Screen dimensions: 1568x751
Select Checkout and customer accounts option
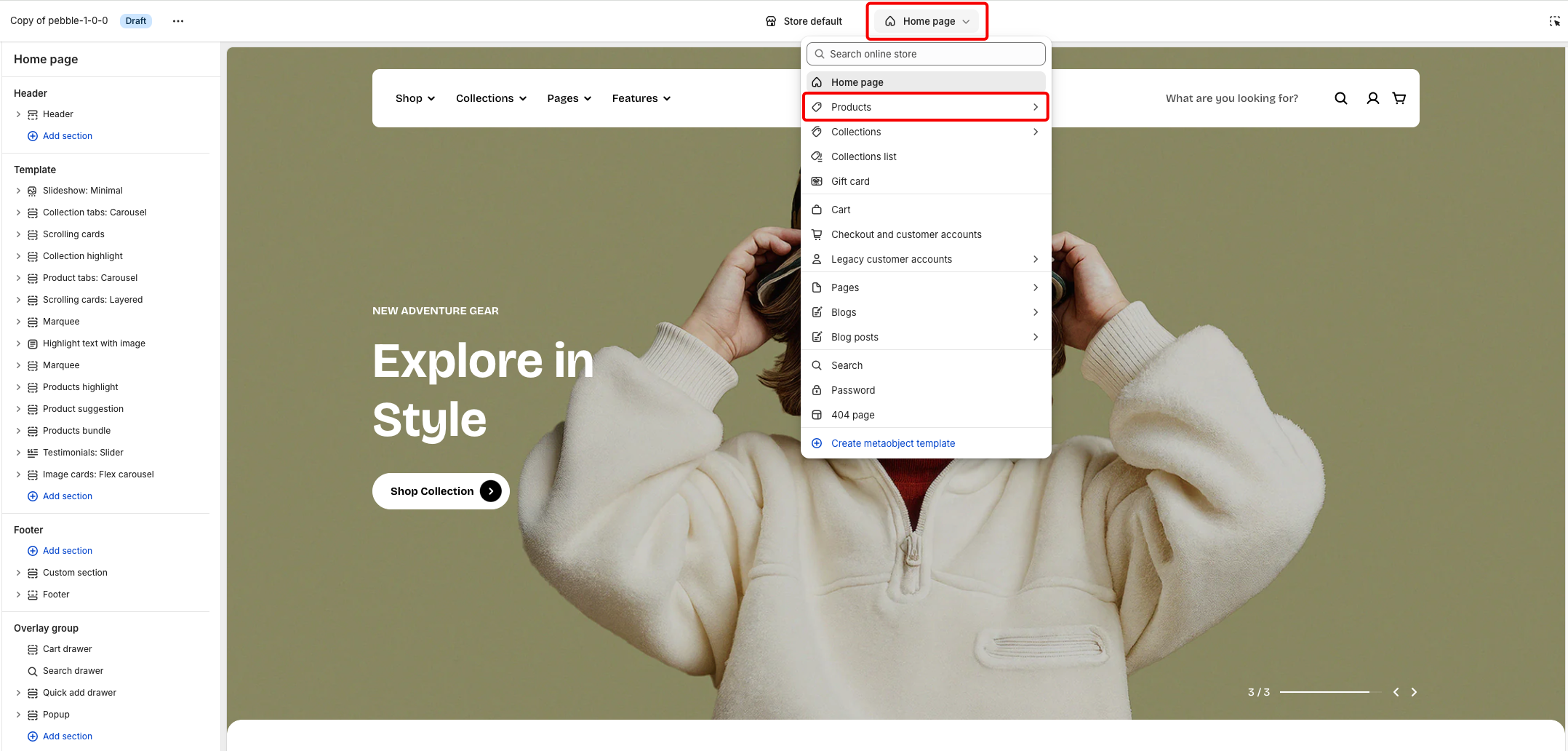pyautogui.click(x=926, y=234)
